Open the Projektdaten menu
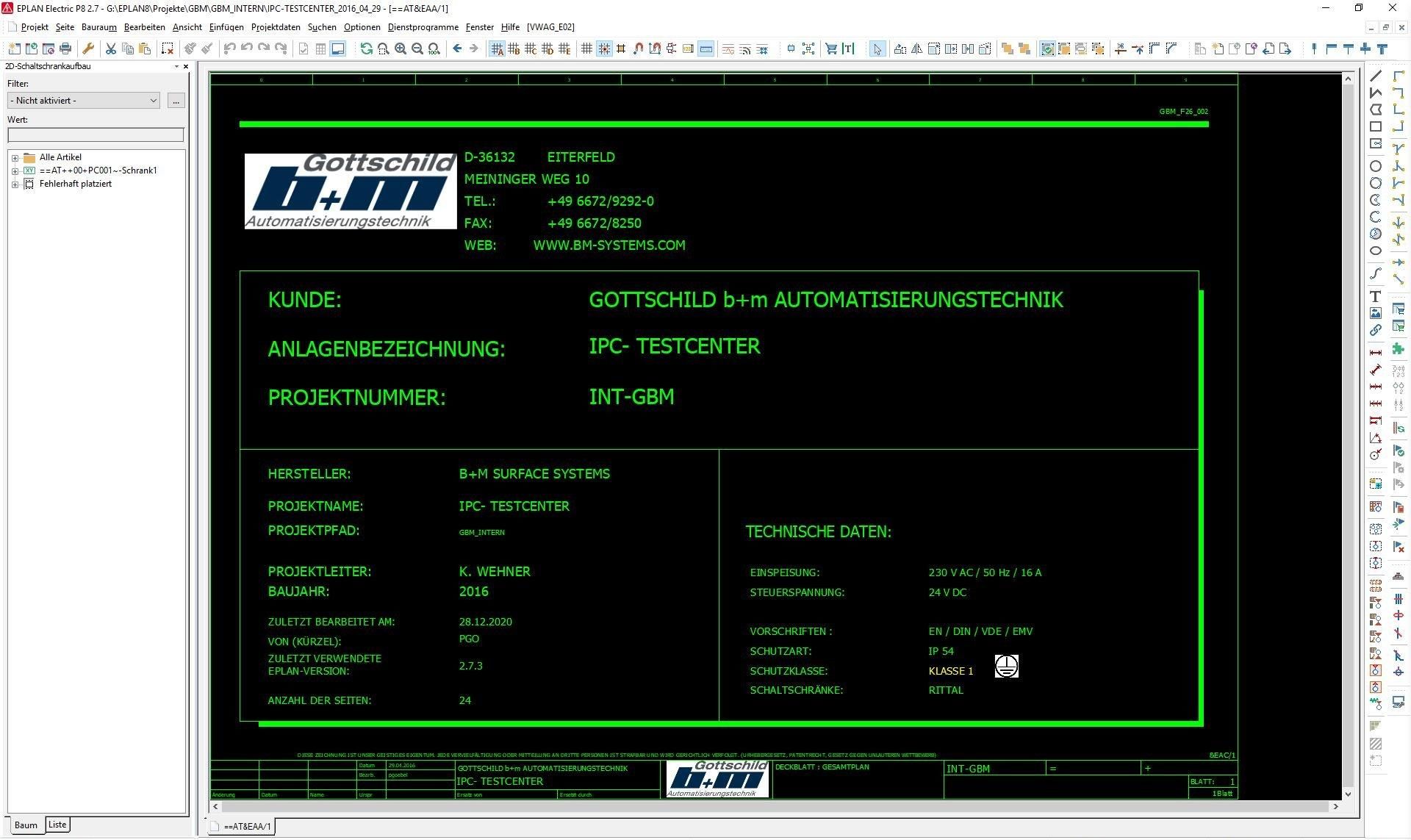Image resolution: width=1411 pixels, height=840 pixels. 276,27
